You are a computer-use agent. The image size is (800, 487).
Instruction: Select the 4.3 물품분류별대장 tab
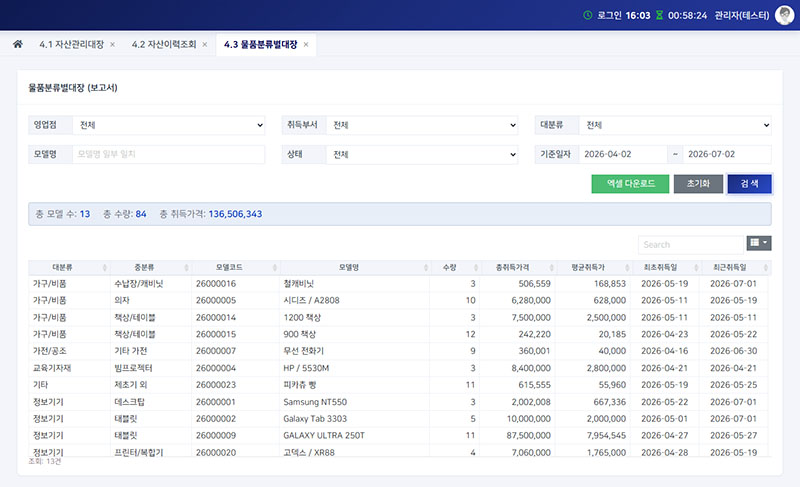pyautogui.click(x=260, y=44)
